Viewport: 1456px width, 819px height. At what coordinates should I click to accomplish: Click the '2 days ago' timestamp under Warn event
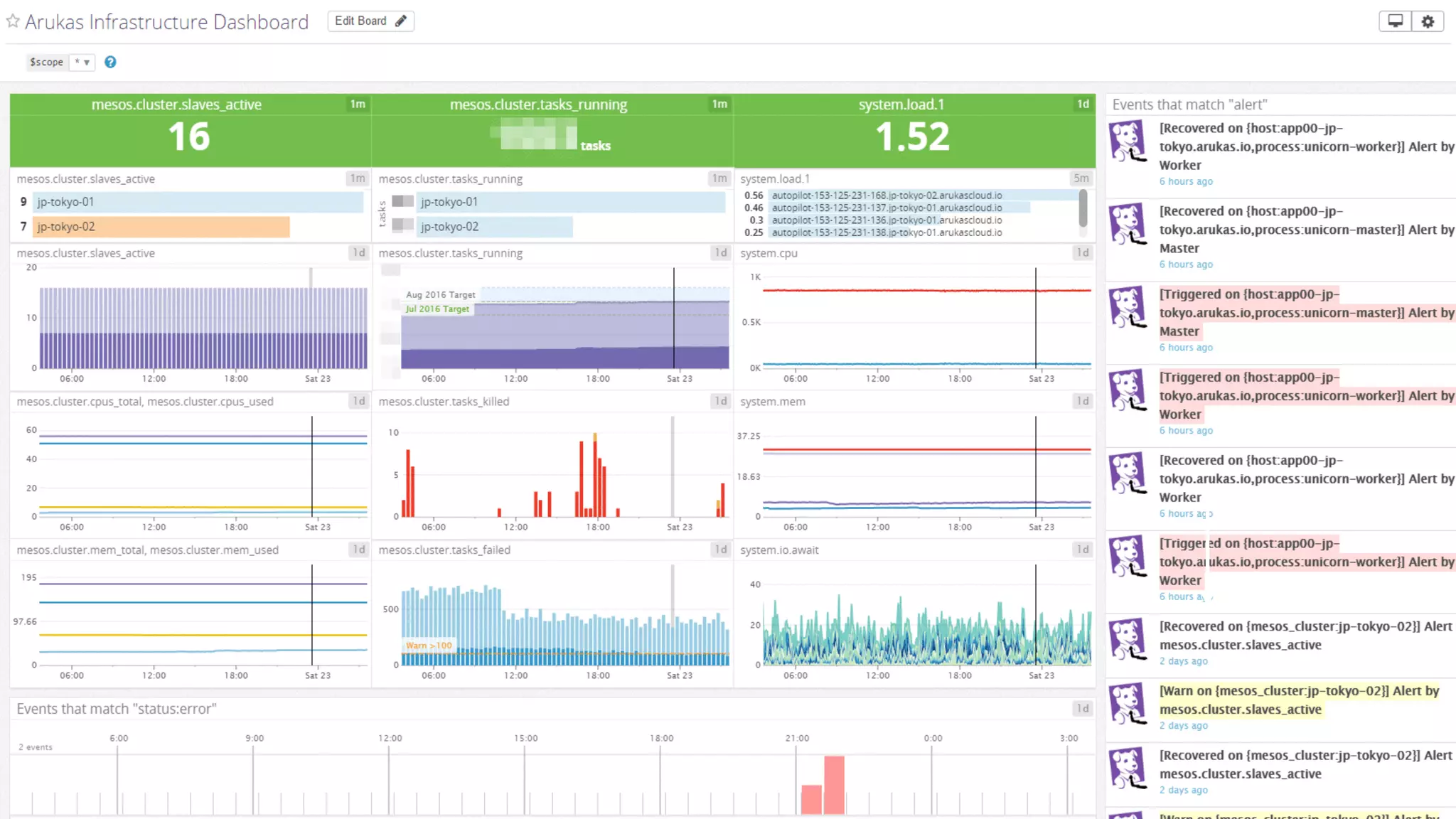[1184, 726]
